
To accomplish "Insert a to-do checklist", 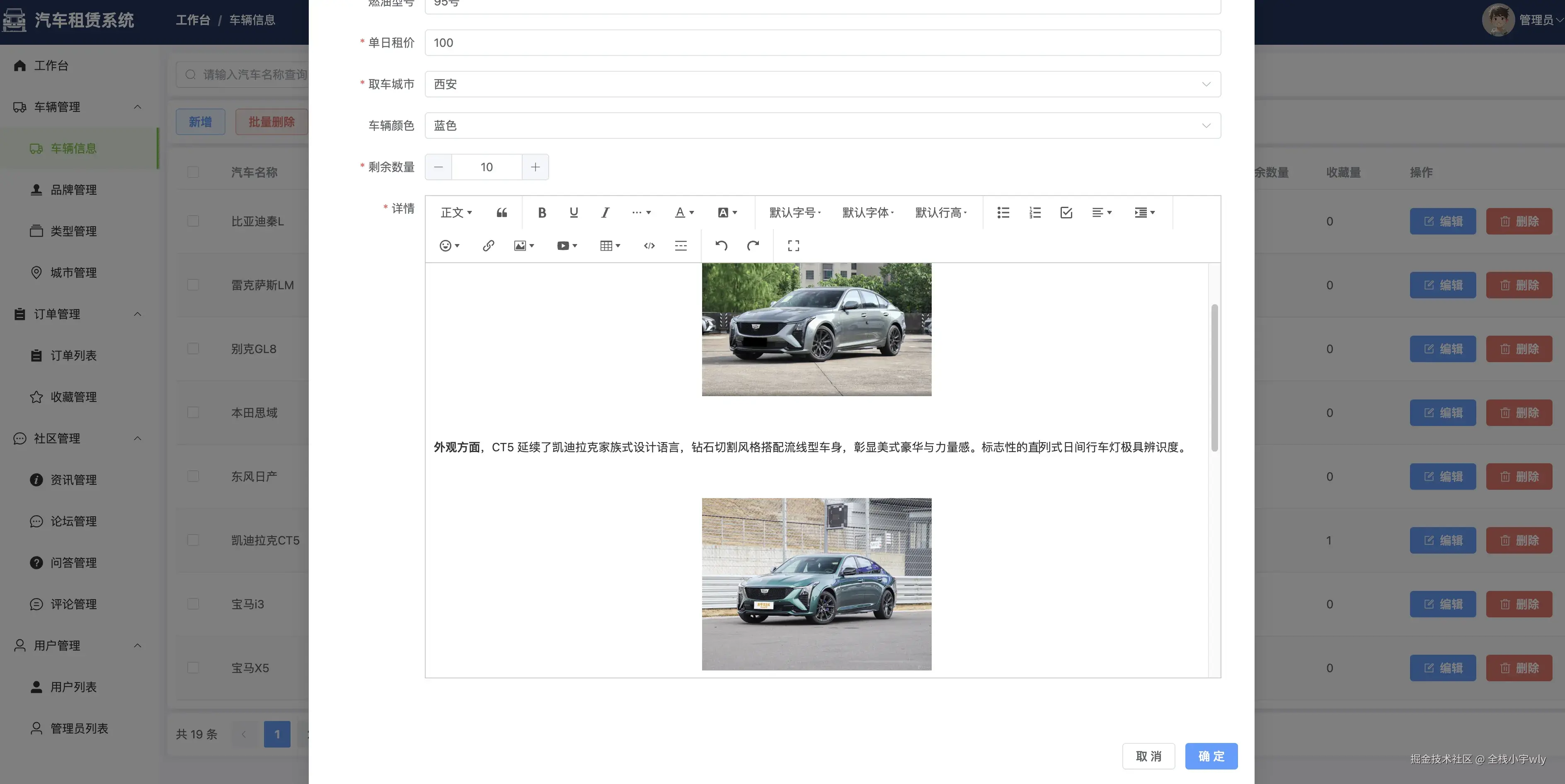I will coord(1066,213).
